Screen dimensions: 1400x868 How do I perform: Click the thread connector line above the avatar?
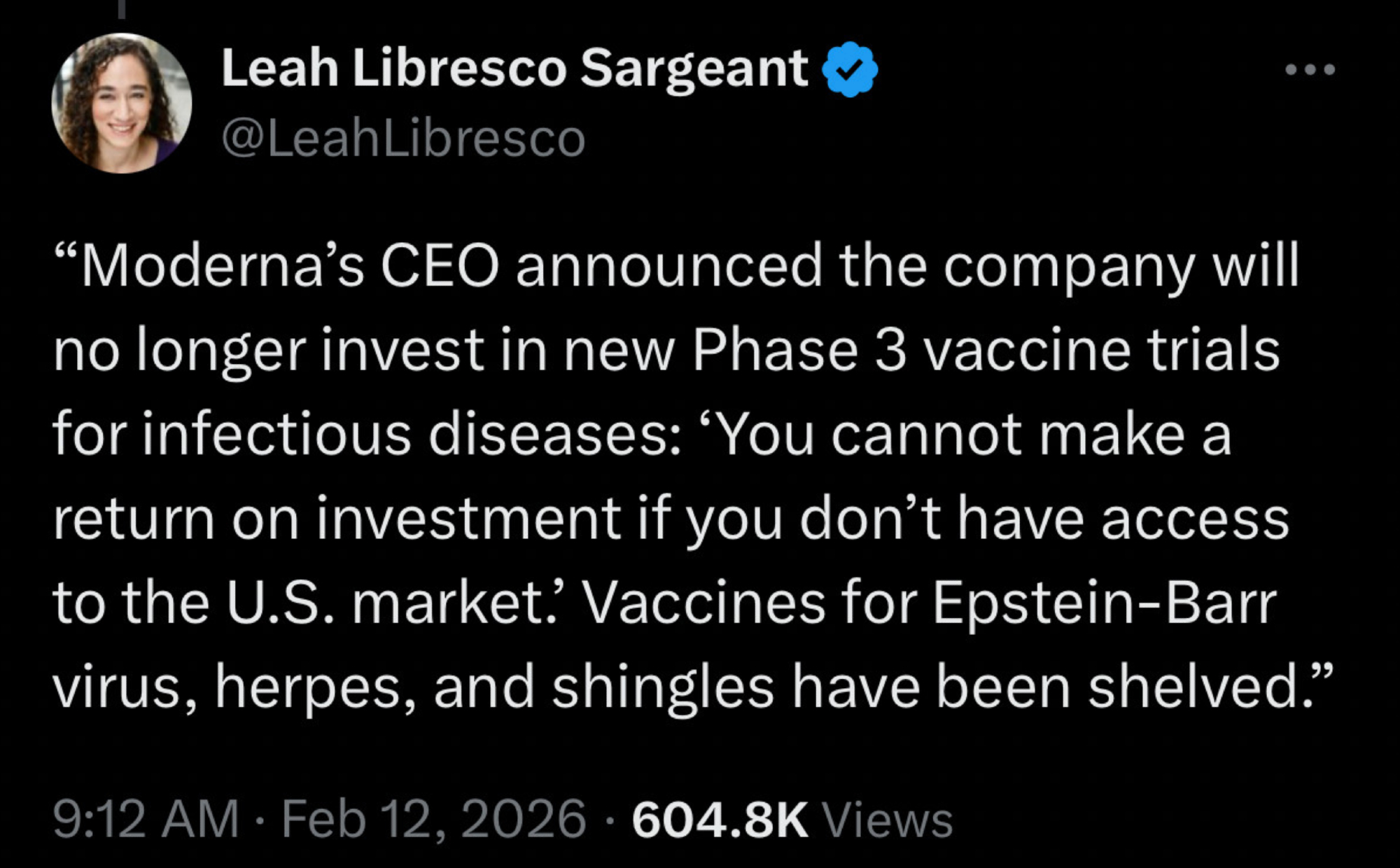click(122, 8)
